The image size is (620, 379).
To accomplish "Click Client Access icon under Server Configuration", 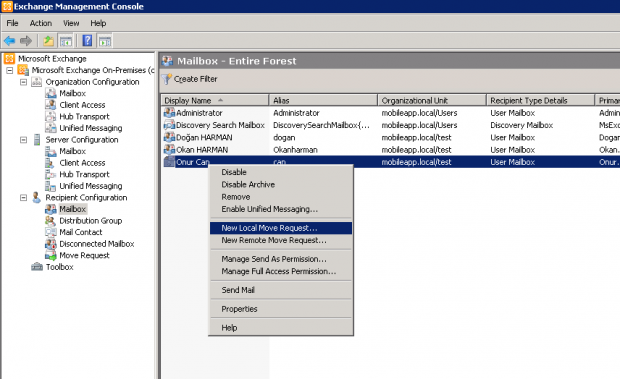I will [x=50, y=162].
